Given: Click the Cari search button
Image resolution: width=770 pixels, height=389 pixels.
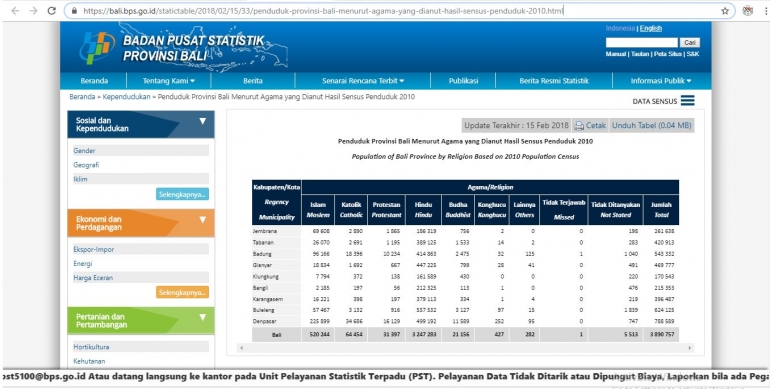Looking at the screenshot, I should point(690,43).
